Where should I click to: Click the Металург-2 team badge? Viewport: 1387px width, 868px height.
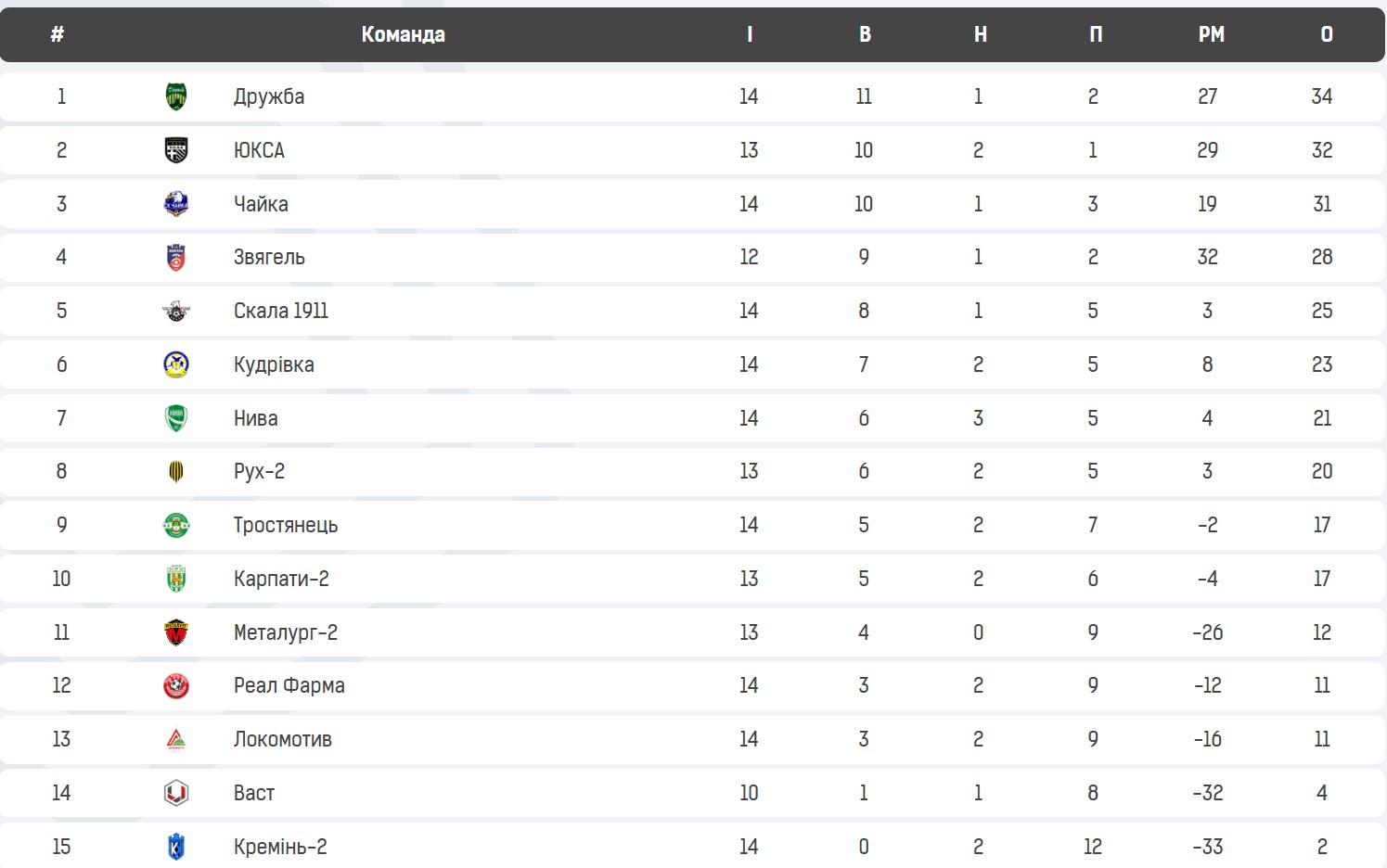(176, 632)
